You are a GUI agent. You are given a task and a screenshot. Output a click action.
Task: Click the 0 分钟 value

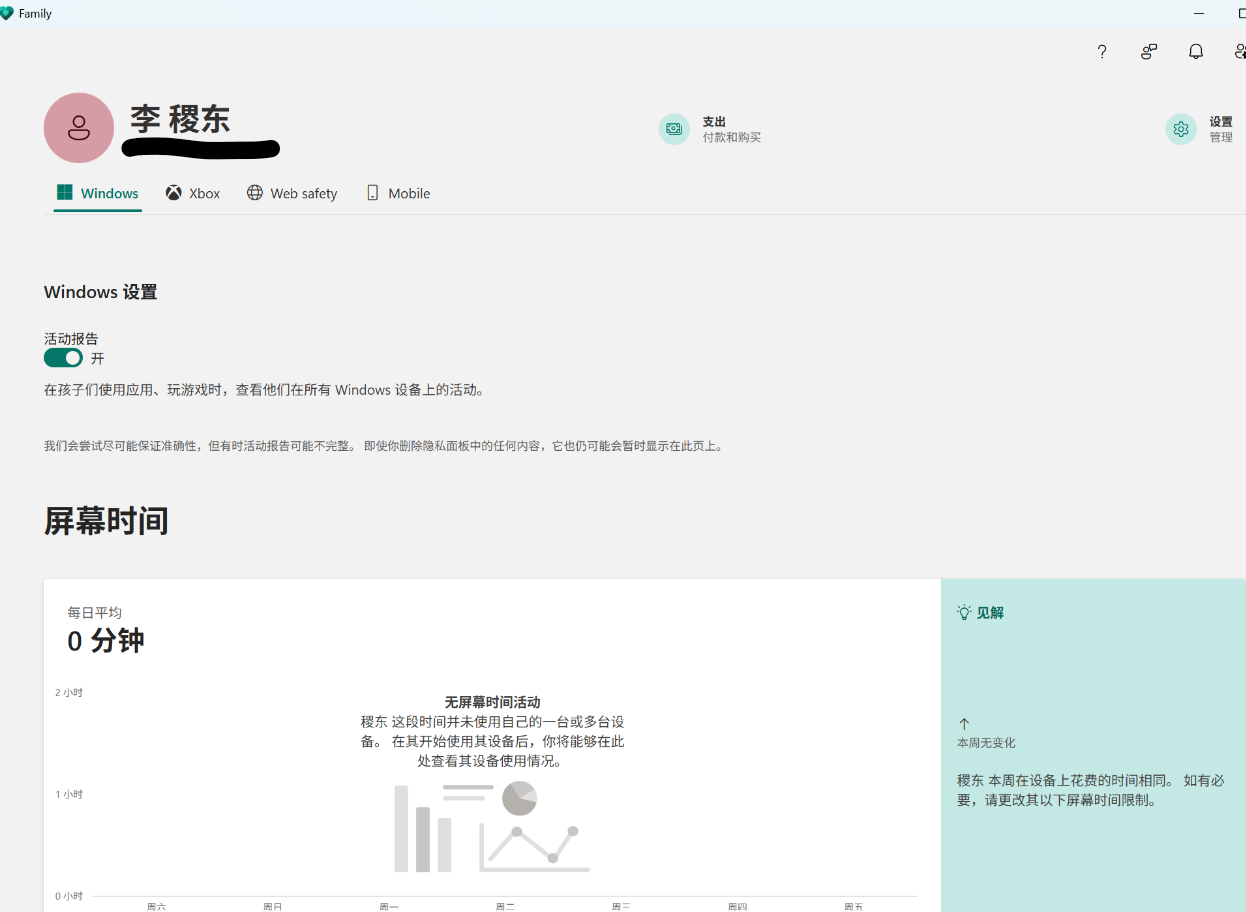106,641
